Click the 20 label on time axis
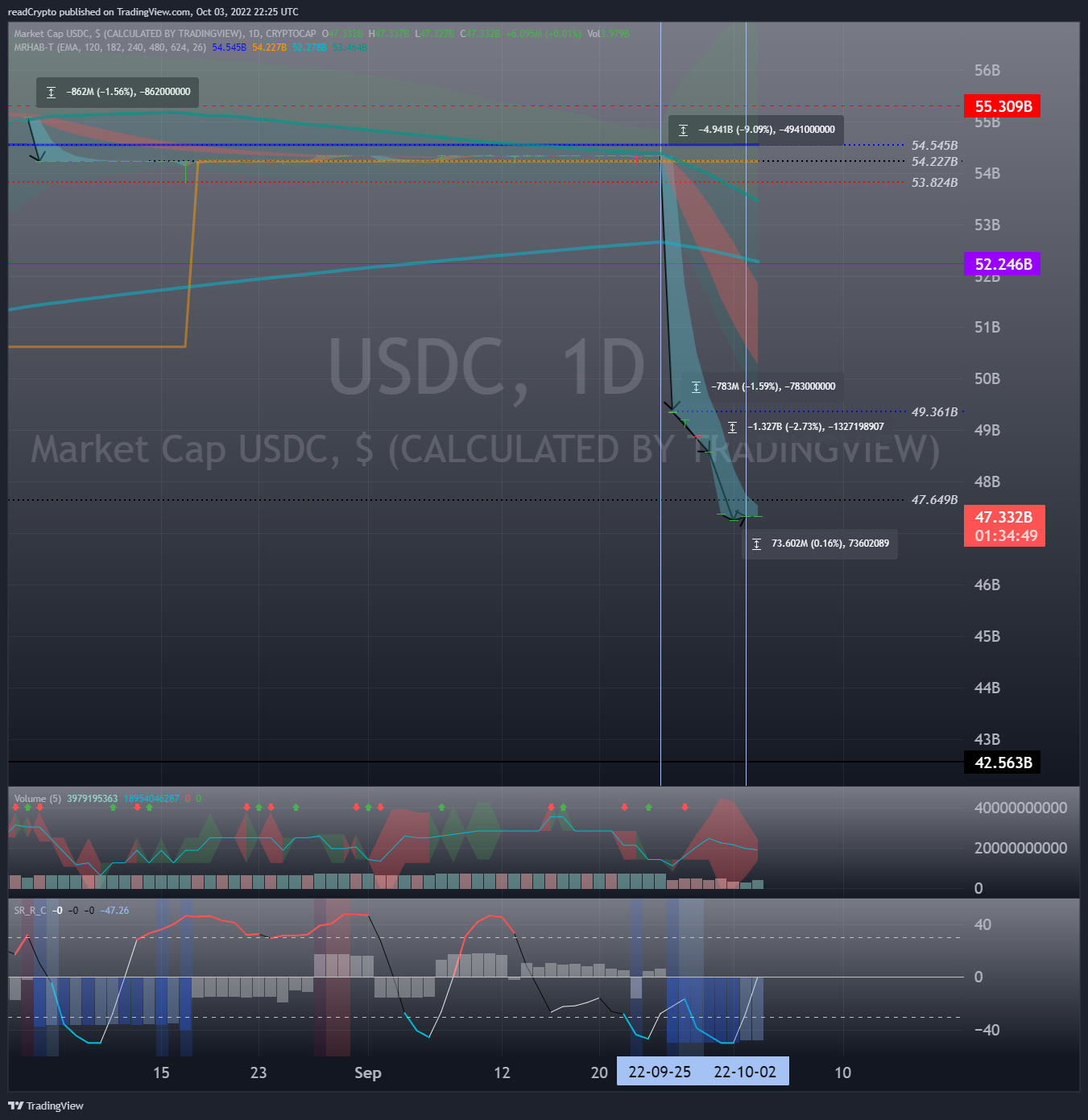This screenshot has height=1120, width=1088. click(599, 1072)
